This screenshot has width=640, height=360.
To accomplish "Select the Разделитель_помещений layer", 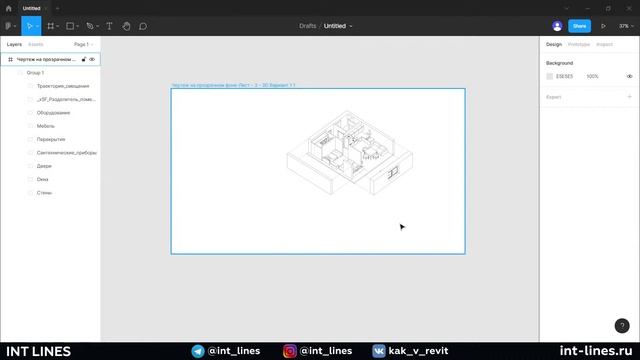I will pos(66,99).
